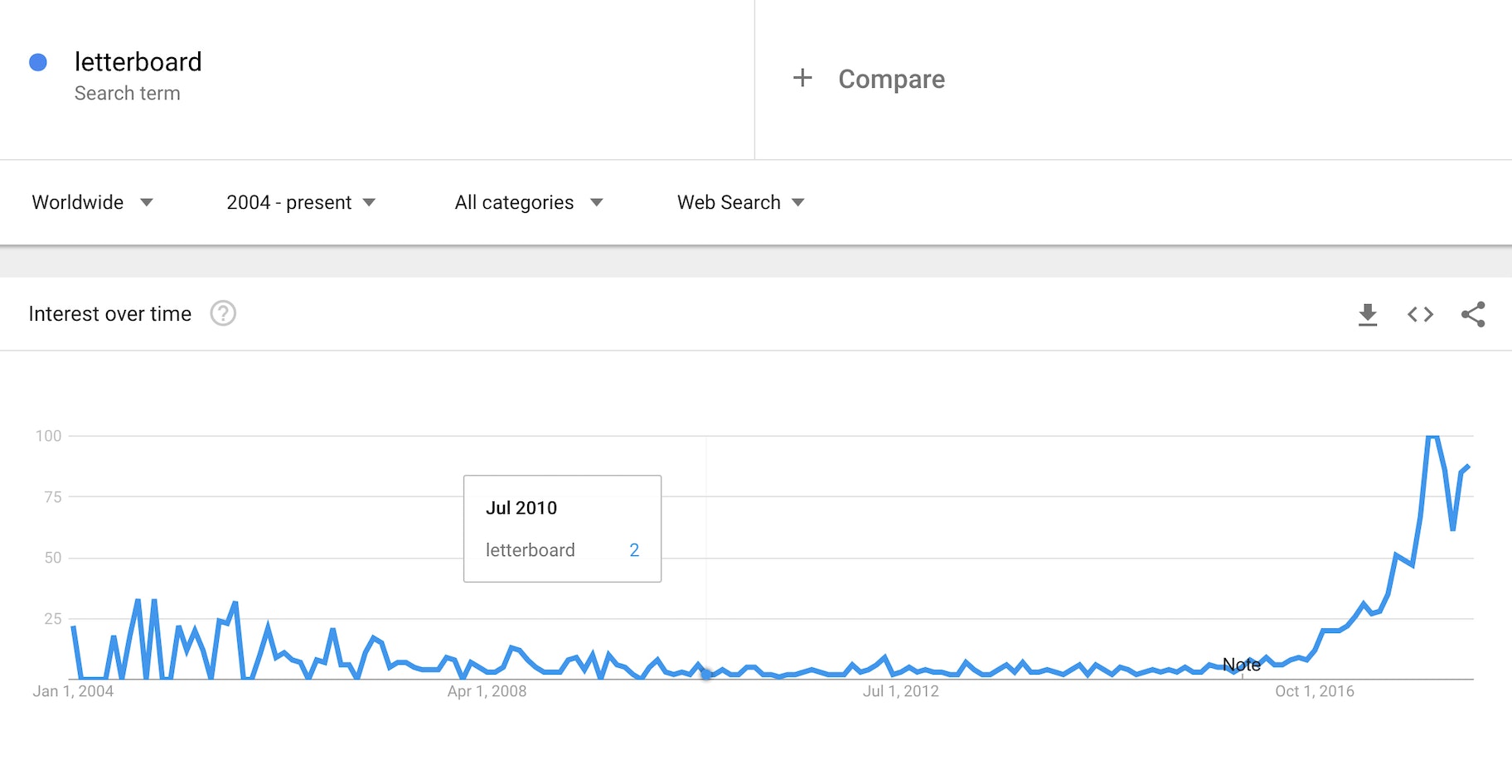
Task: Select the Jul 2010 data point tooltip
Action: tap(562, 528)
